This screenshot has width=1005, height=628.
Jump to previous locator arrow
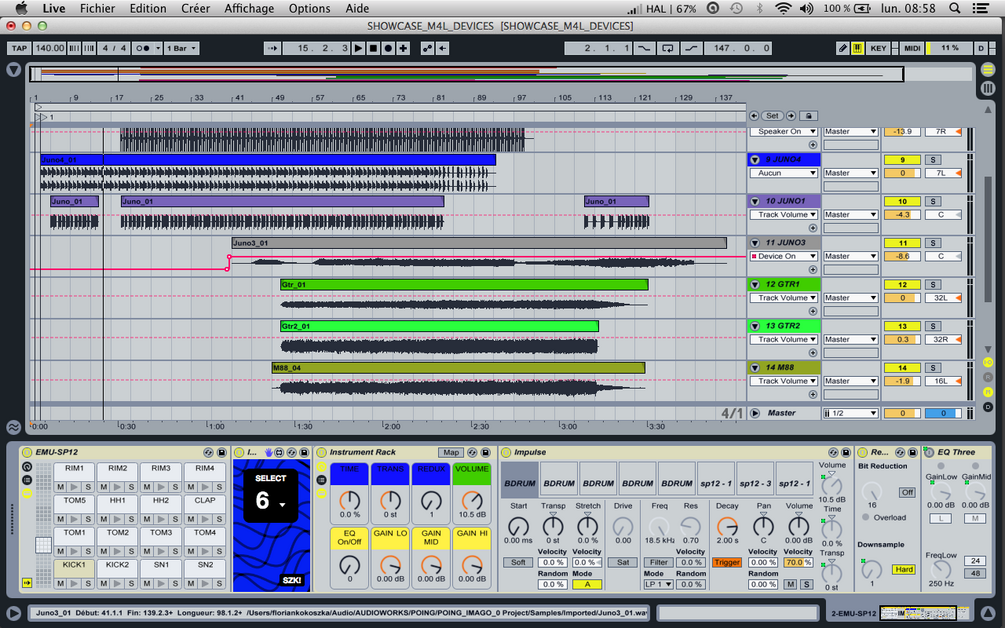coord(754,116)
